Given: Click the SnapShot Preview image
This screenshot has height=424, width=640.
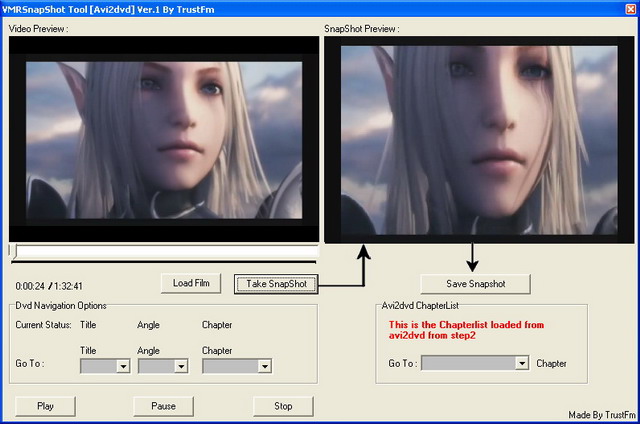Looking at the screenshot, I should click(479, 140).
